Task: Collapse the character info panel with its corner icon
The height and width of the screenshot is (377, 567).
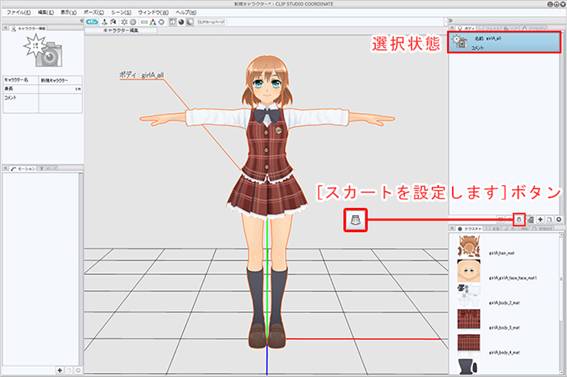Action: 5,28
